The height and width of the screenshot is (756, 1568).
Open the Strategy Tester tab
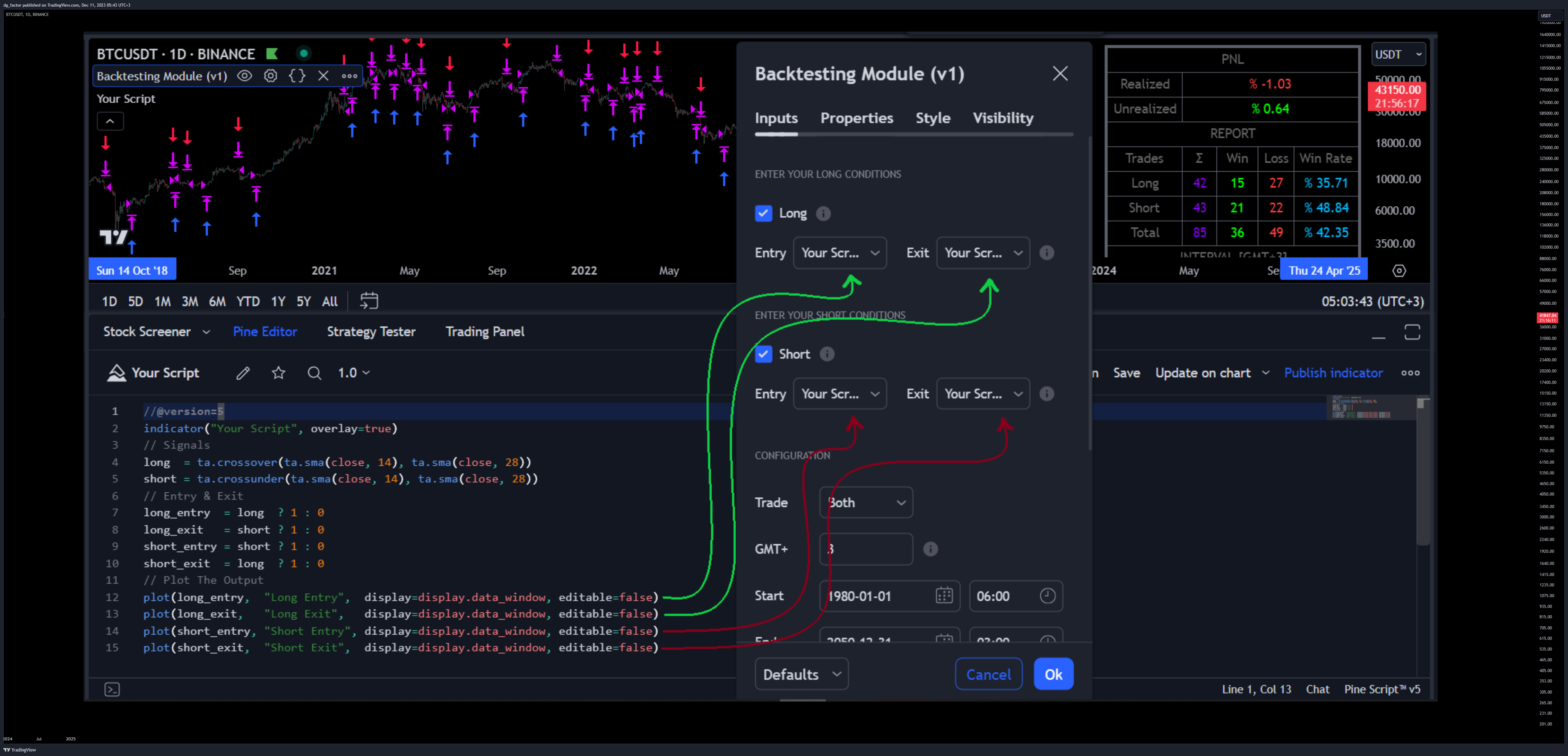pos(371,332)
